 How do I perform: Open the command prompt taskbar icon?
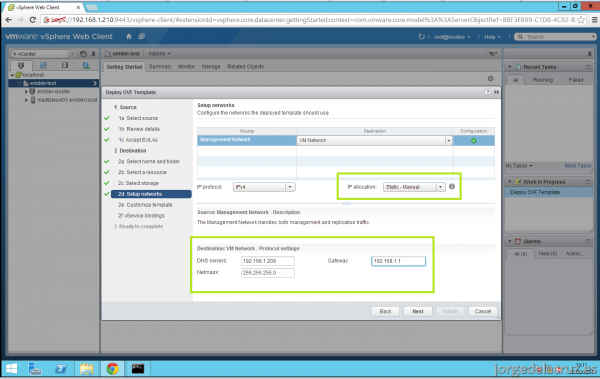click(x=138, y=369)
